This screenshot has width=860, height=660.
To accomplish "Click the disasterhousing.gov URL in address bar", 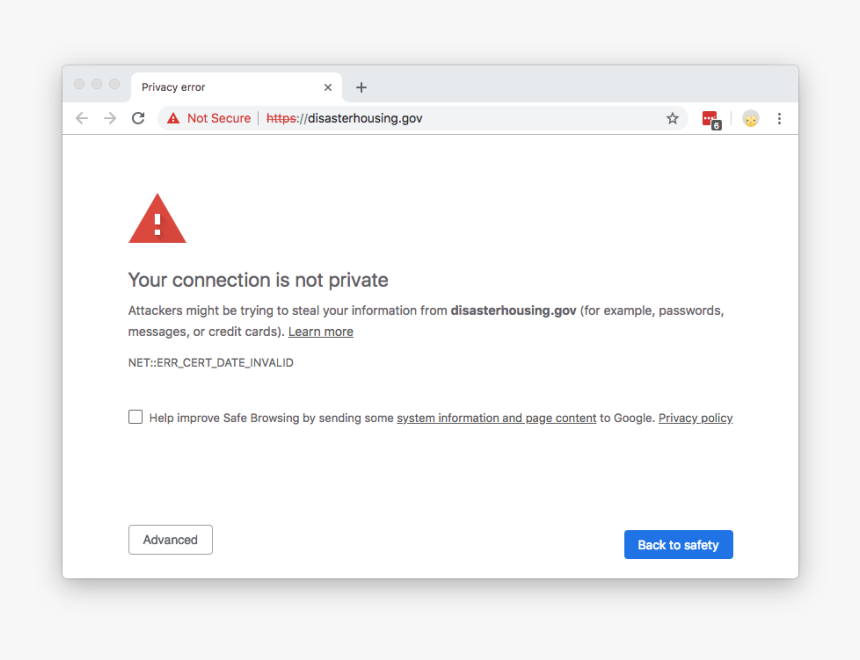I will click(x=344, y=118).
